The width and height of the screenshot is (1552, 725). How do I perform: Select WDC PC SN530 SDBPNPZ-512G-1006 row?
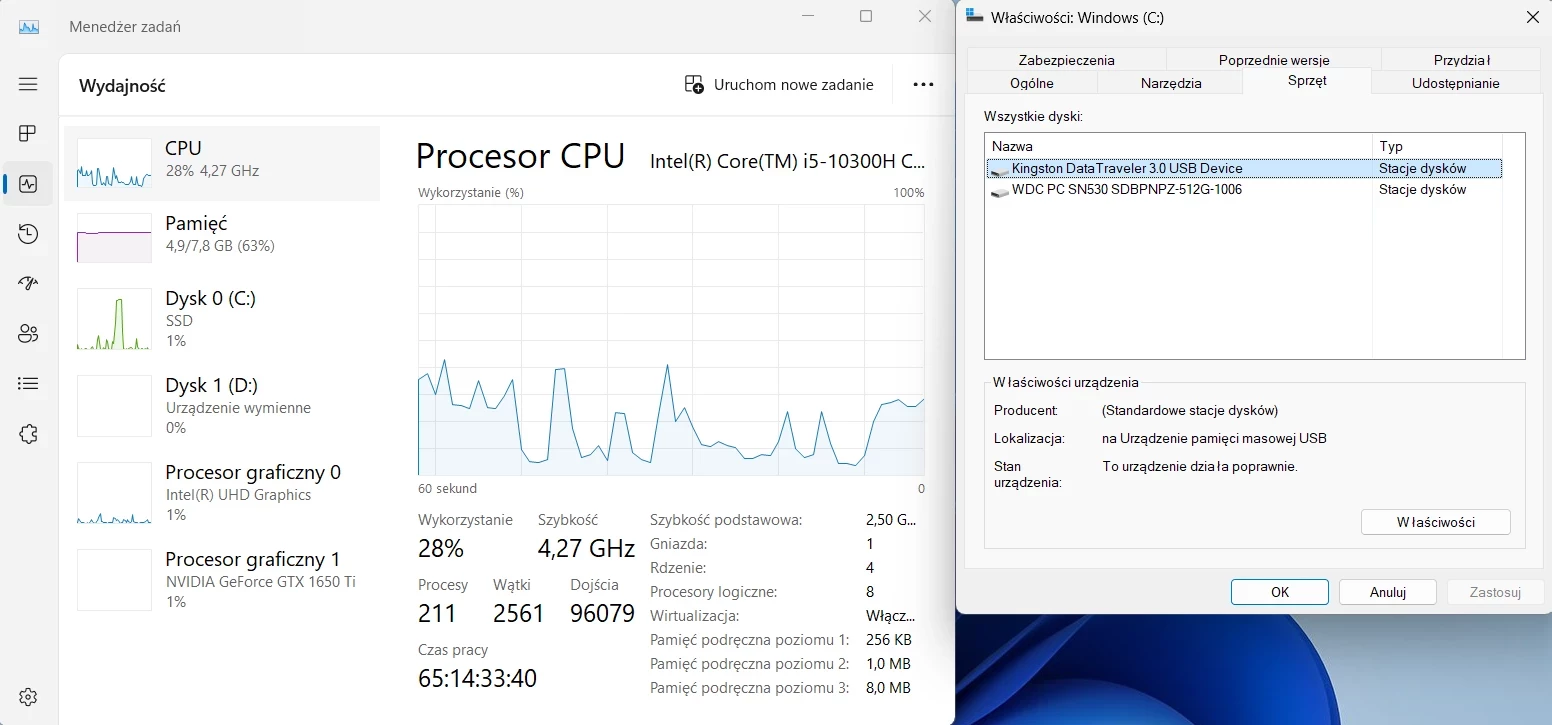coord(1244,189)
